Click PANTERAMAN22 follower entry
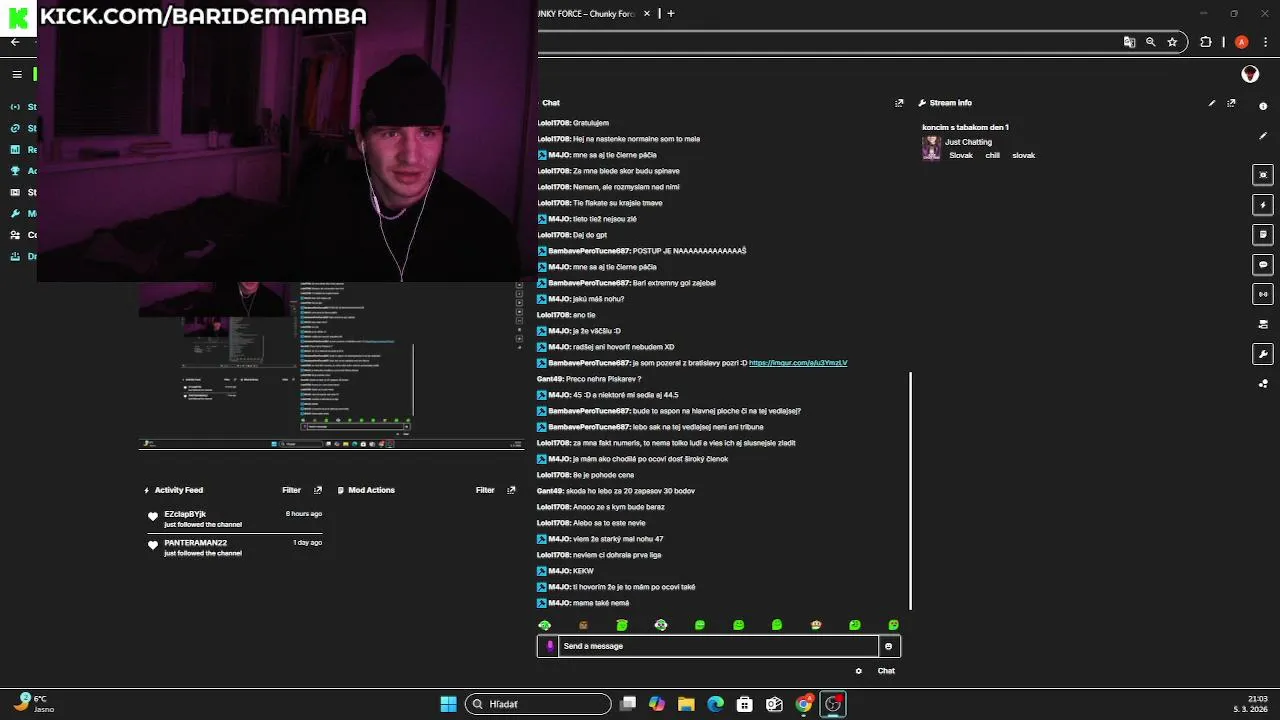The width and height of the screenshot is (1280, 720). click(234, 547)
